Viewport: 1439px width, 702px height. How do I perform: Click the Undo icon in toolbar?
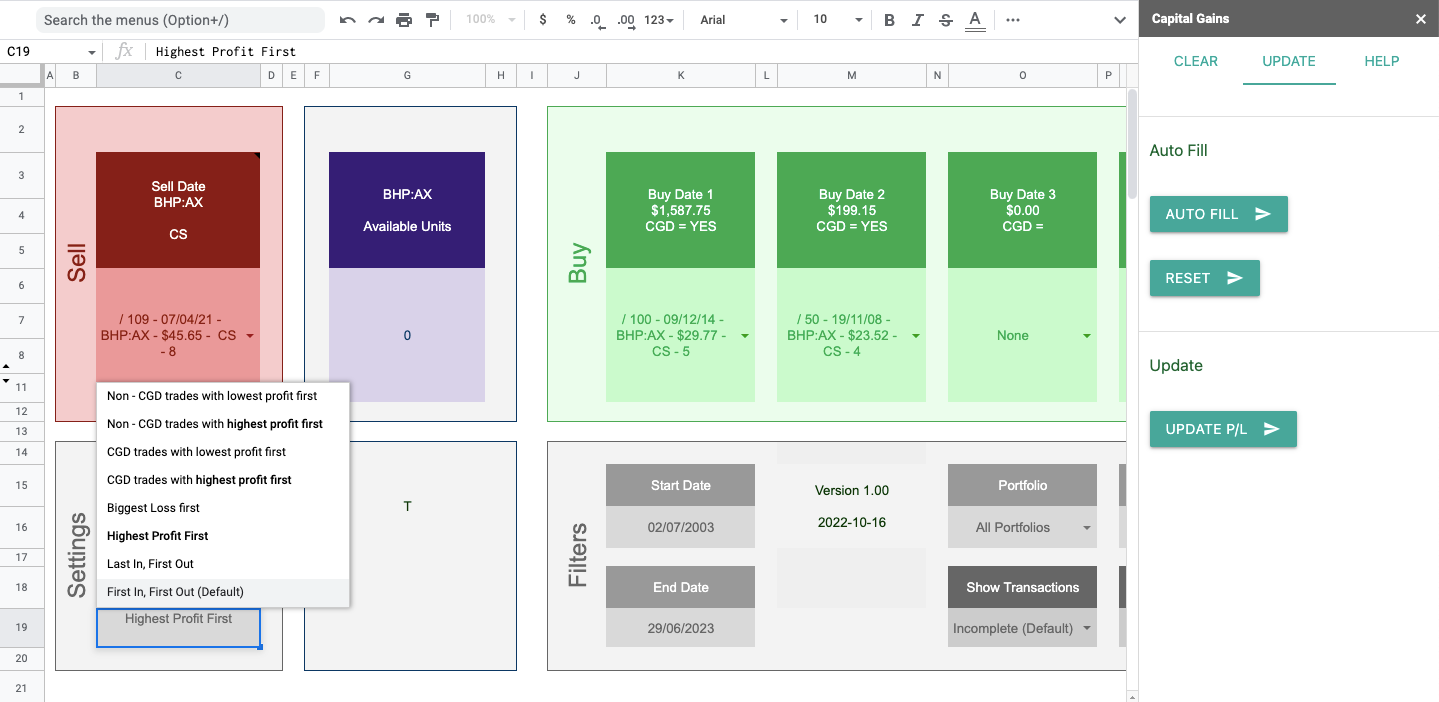[x=347, y=20]
